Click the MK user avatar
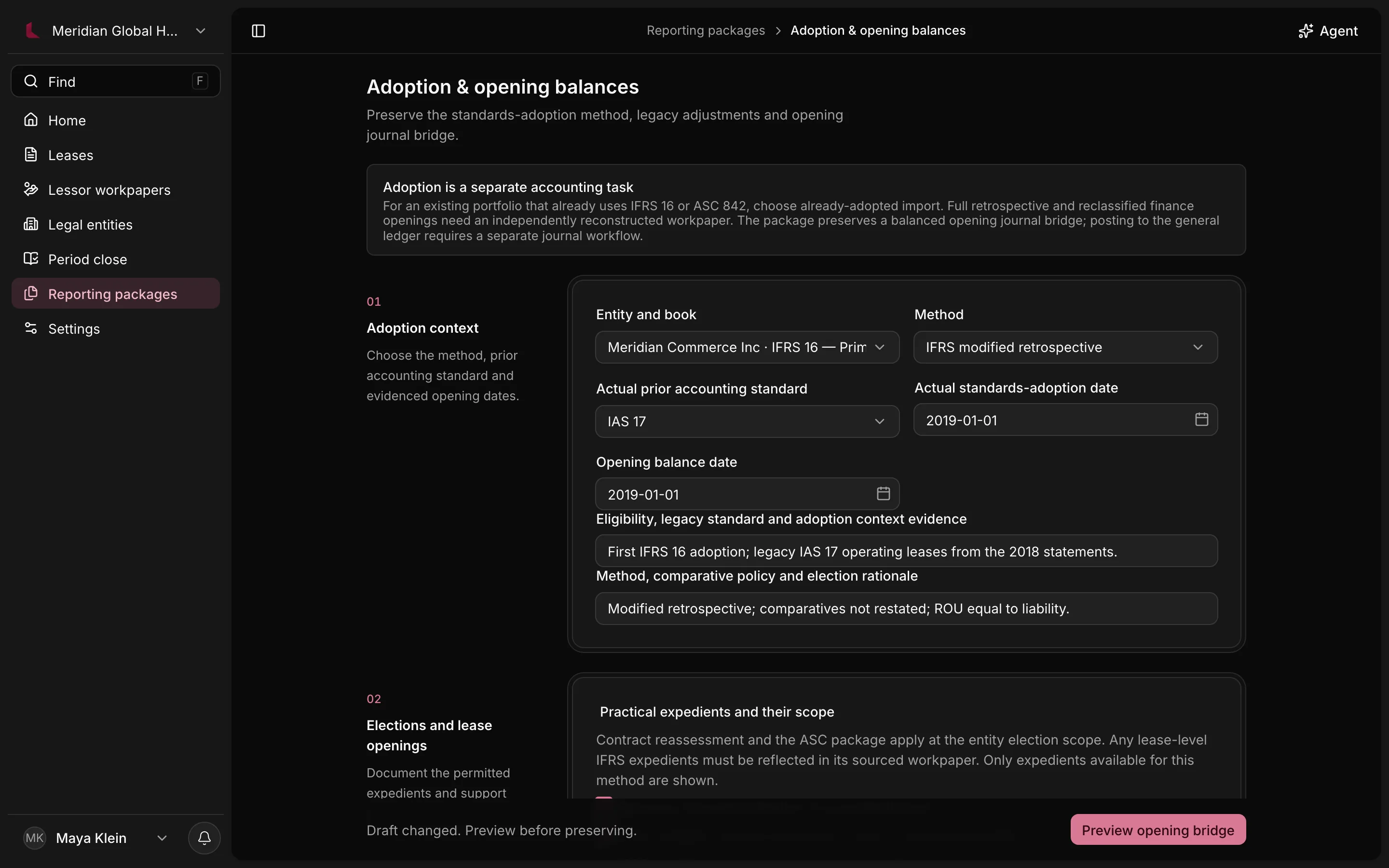The width and height of the screenshot is (1389, 868). [x=34, y=838]
